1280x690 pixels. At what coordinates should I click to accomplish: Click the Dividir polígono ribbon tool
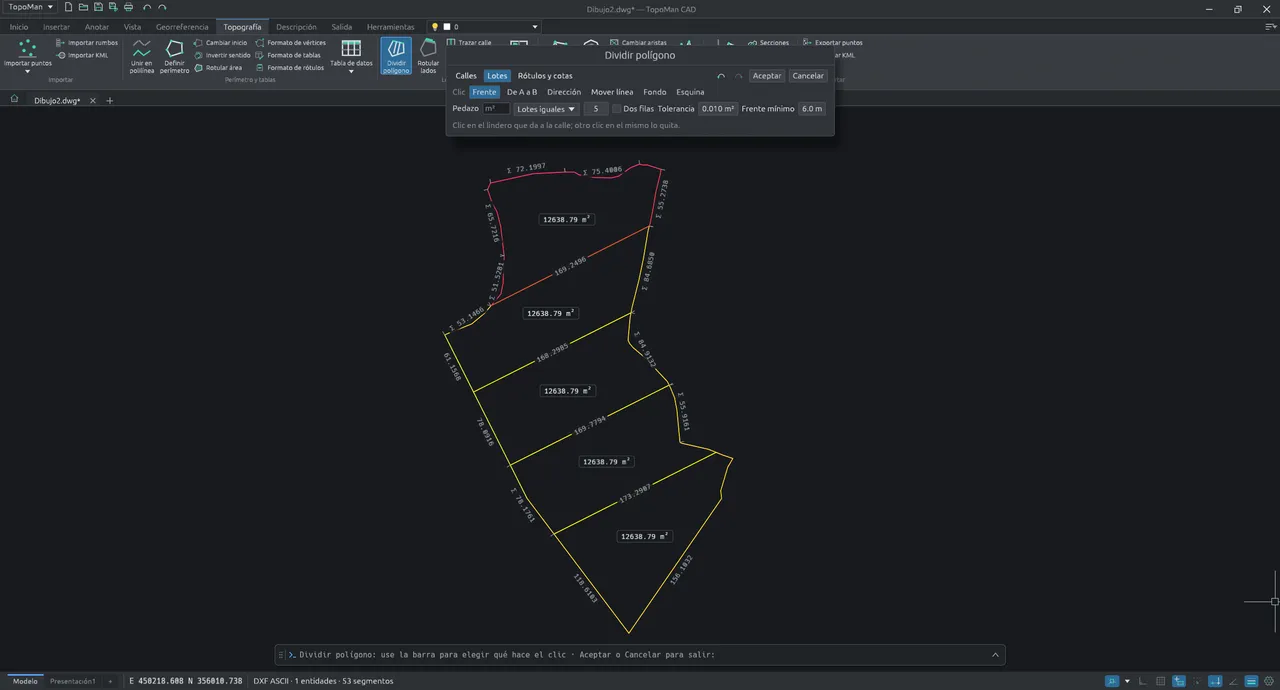coord(396,56)
